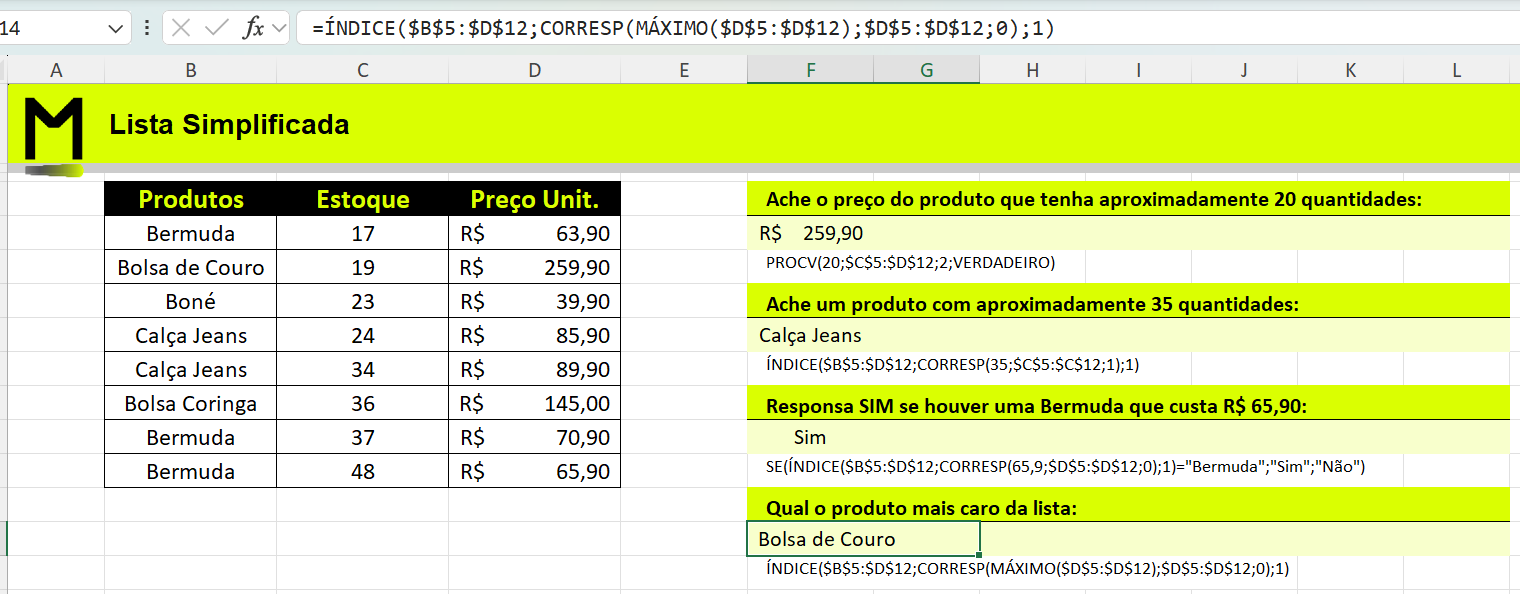This screenshot has width=1520, height=594.
Task: Select column D header
Action: (534, 70)
